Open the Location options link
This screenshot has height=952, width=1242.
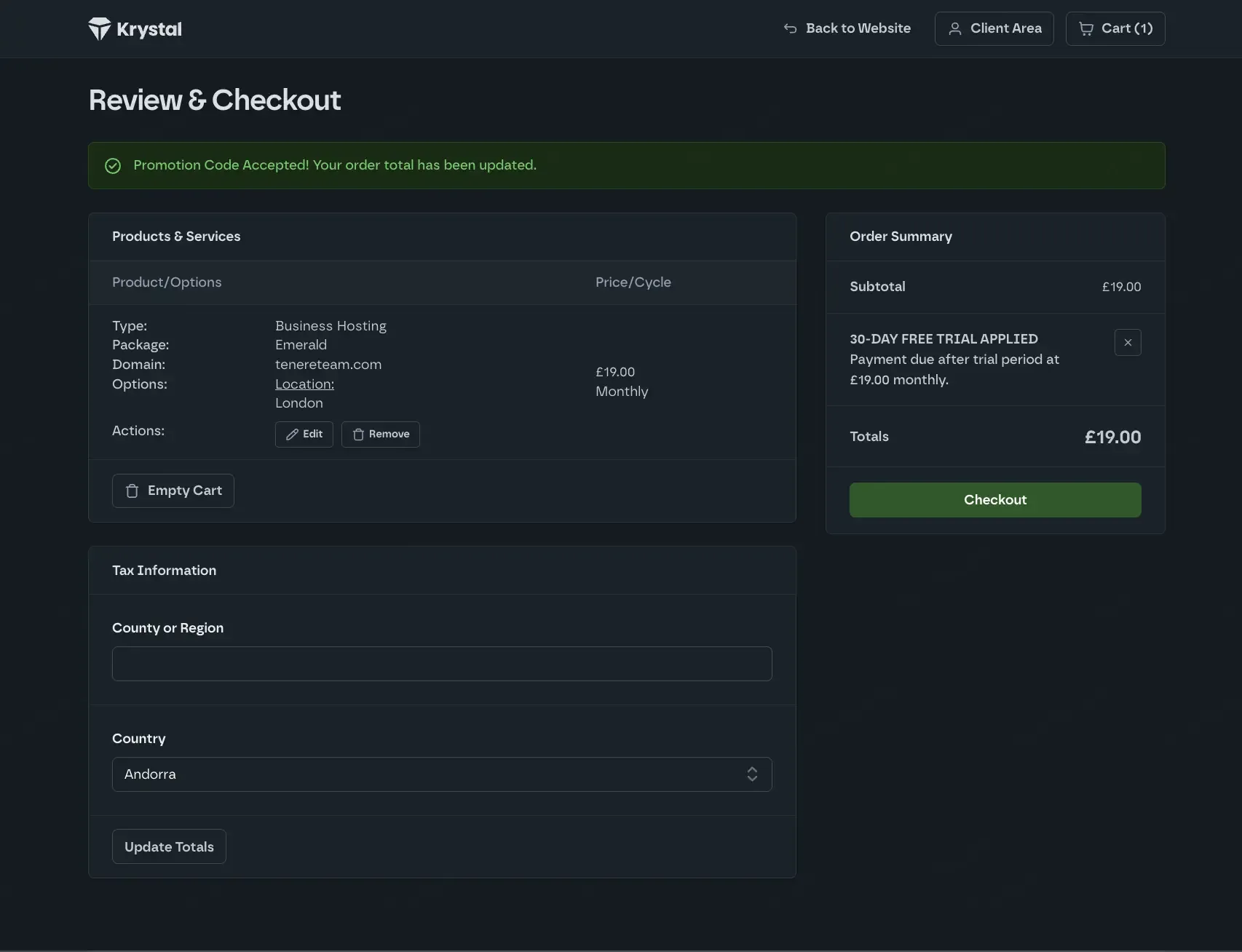click(304, 384)
